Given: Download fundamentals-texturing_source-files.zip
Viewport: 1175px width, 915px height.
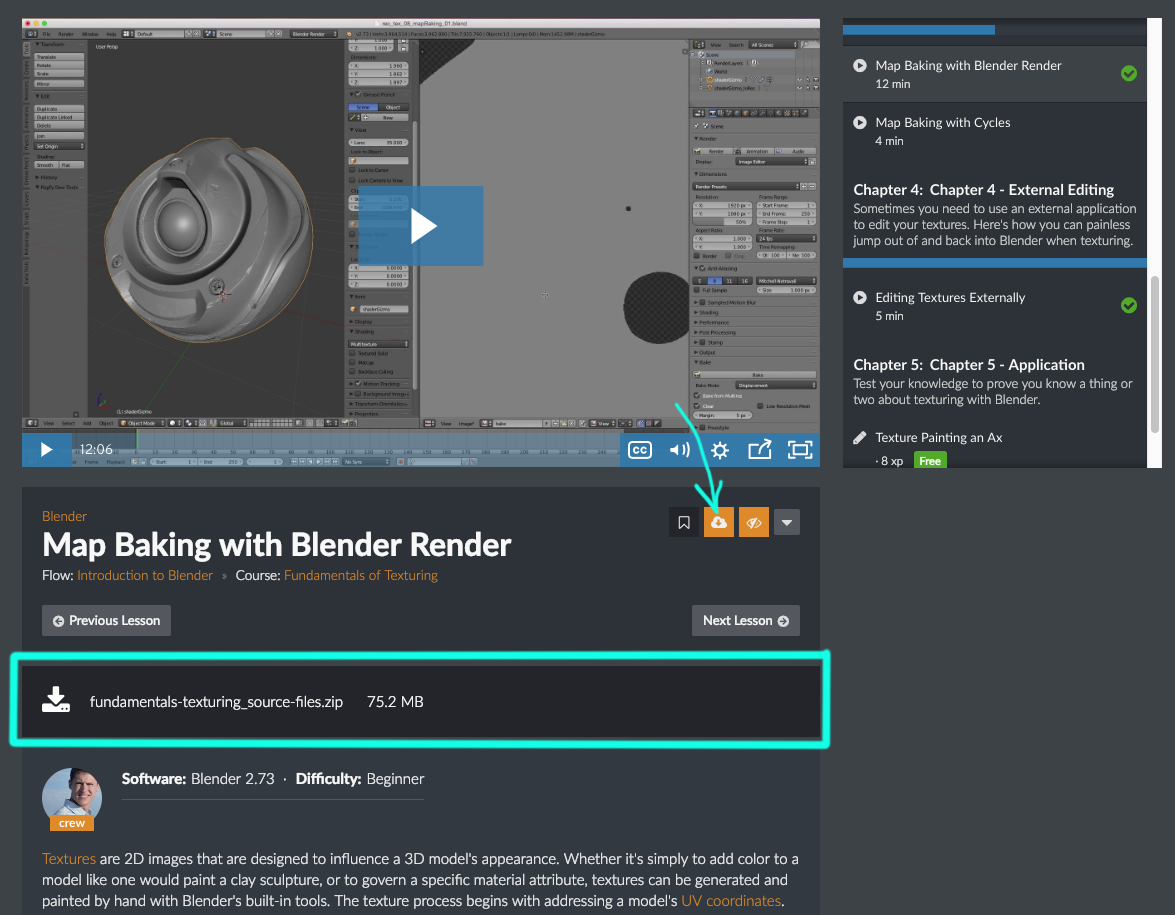Looking at the screenshot, I should click(216, 701).
